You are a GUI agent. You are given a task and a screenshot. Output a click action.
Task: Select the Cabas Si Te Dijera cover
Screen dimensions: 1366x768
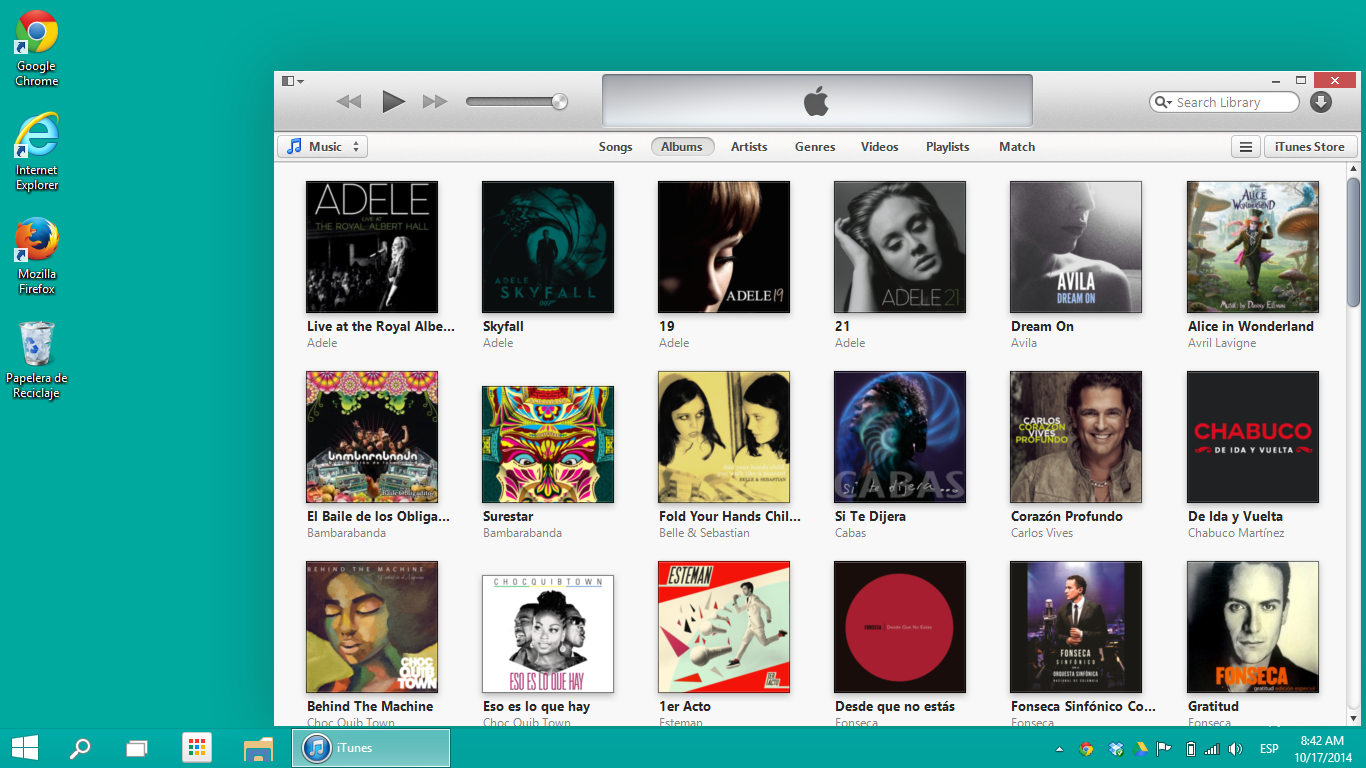pos(900,437)
